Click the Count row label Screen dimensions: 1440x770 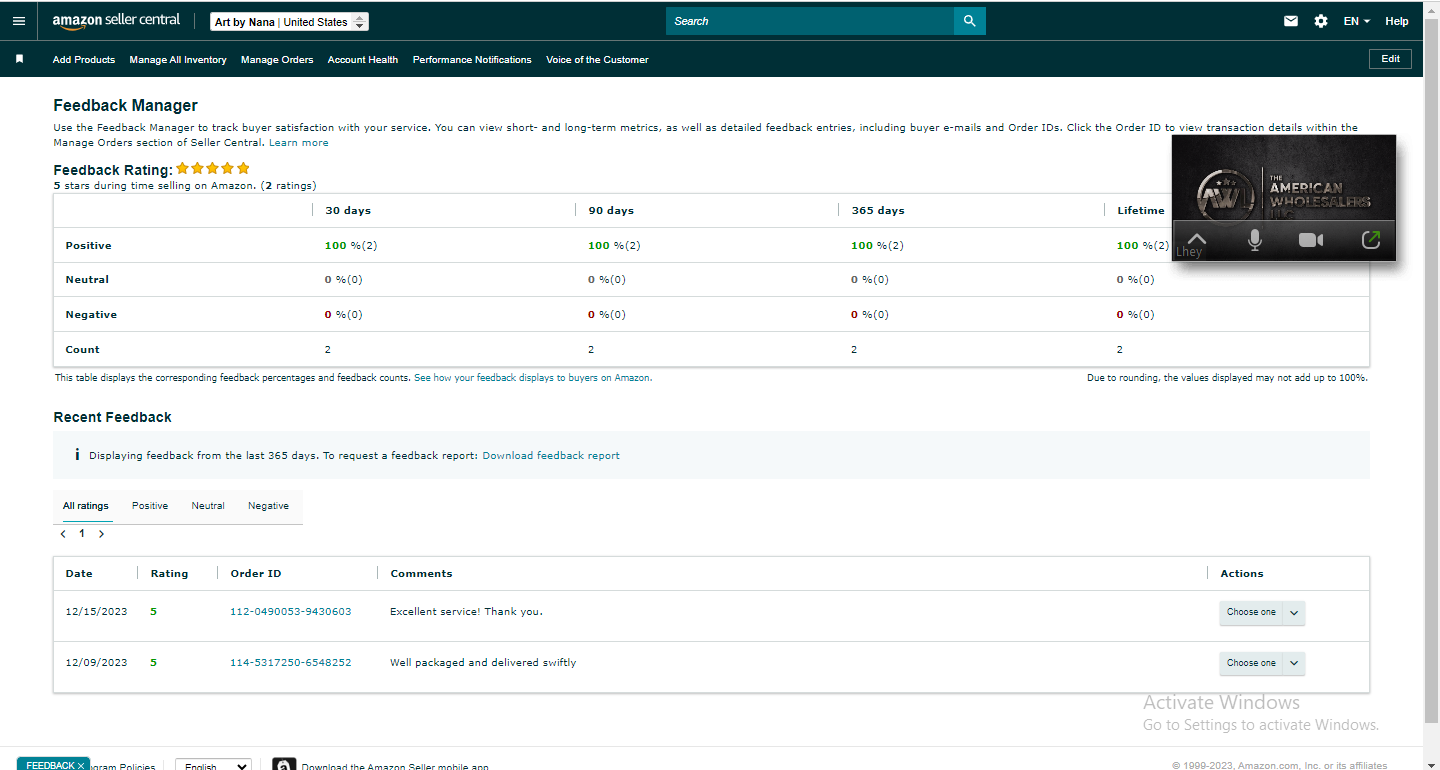click(x=83, y=350)
